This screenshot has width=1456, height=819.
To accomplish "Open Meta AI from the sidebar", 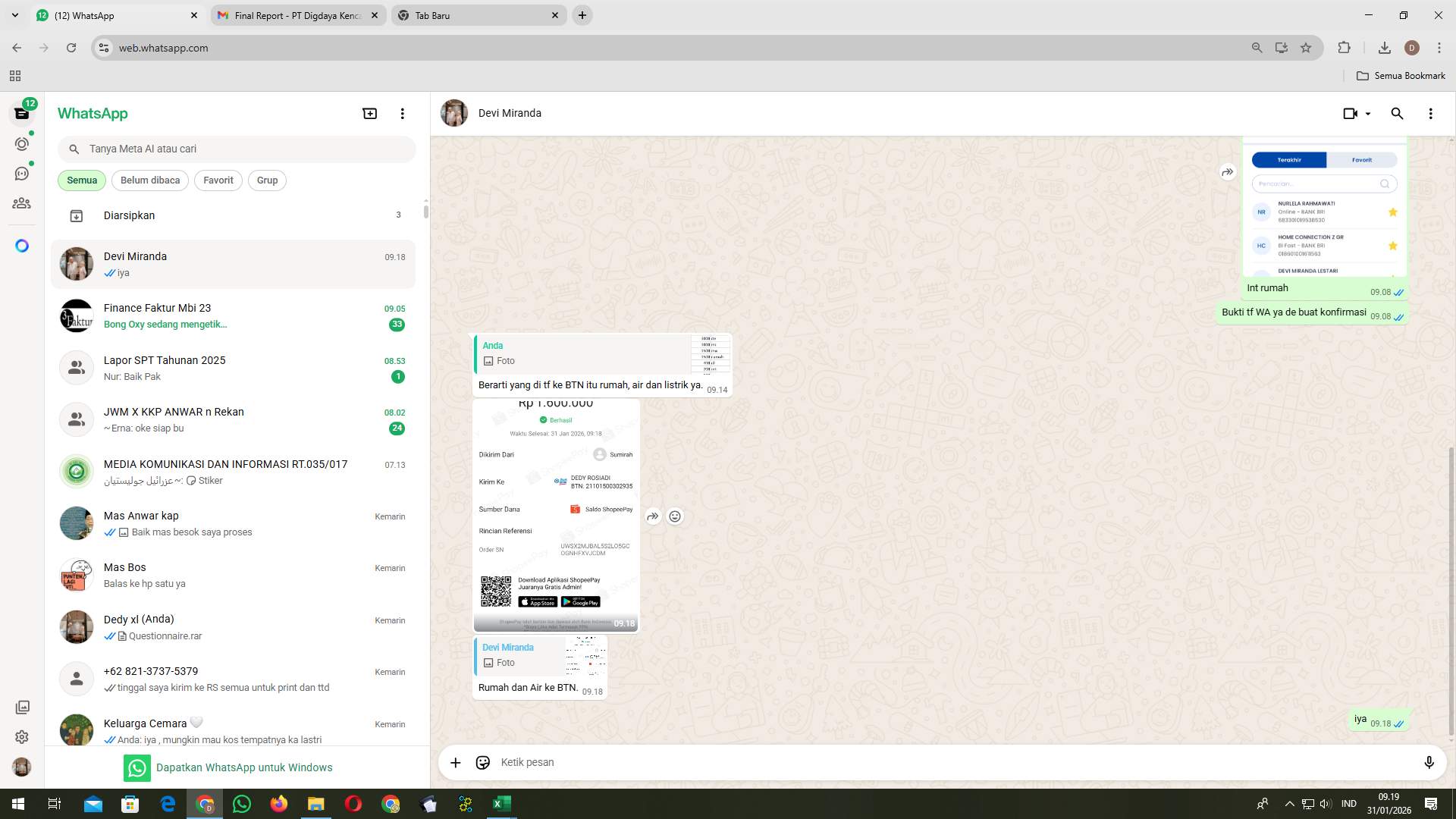I will coord(22,245).
